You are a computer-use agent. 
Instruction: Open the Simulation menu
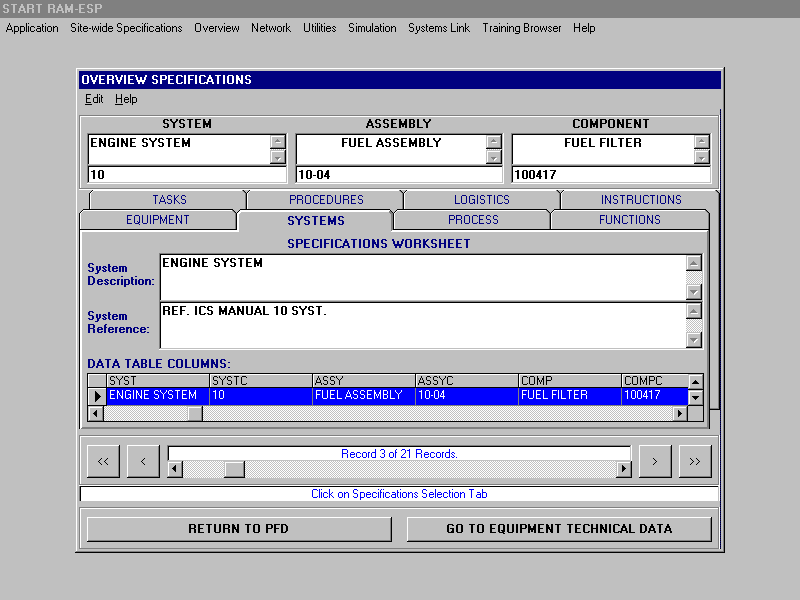(372, 28)
